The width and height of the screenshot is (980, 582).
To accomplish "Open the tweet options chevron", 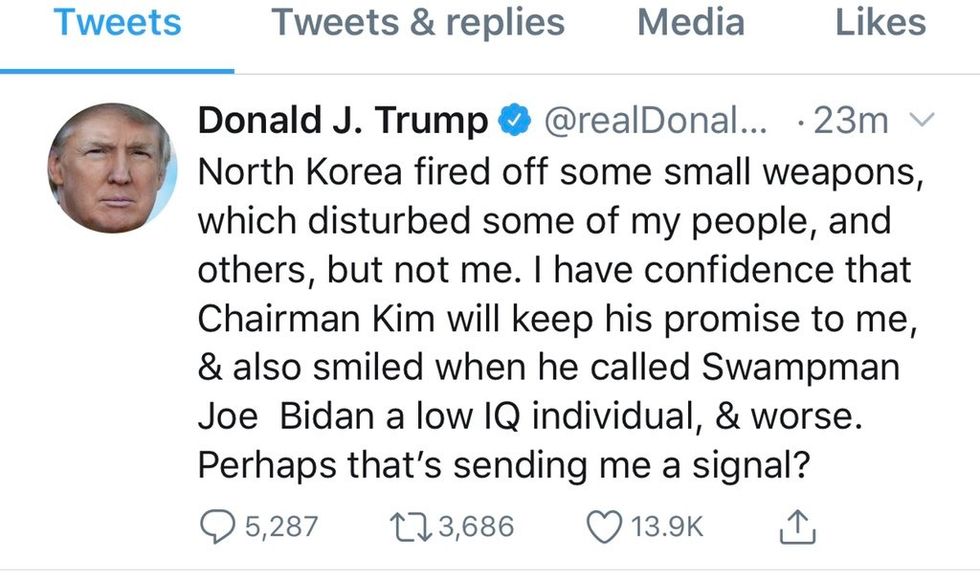I will [920, 122].
